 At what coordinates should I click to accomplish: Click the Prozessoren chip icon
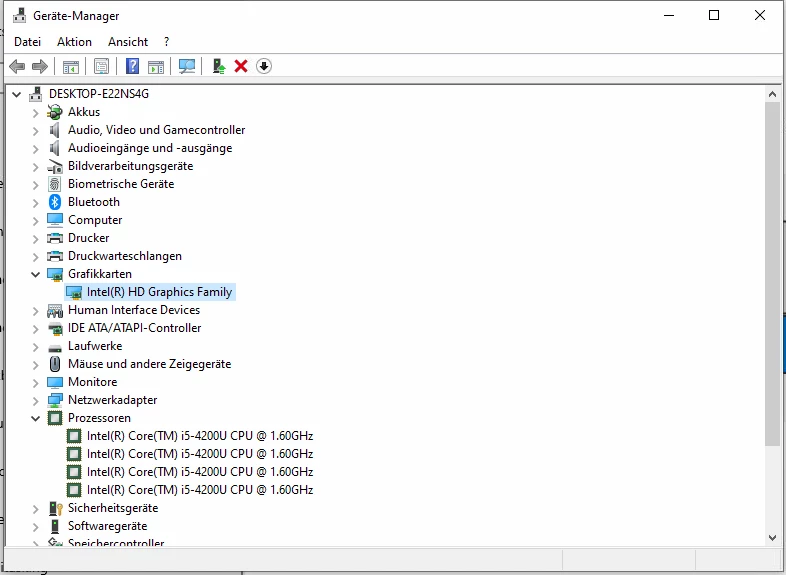(55, 418)
